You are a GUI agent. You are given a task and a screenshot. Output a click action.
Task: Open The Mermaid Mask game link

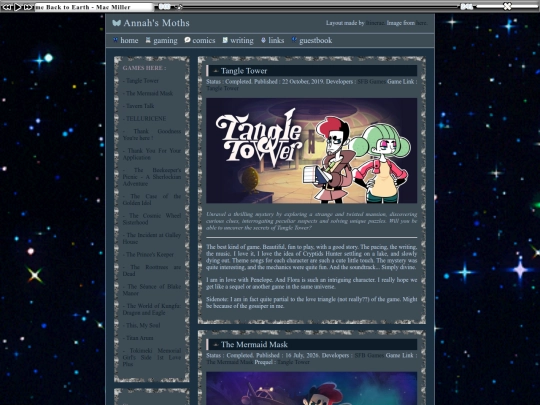[230, 362]
